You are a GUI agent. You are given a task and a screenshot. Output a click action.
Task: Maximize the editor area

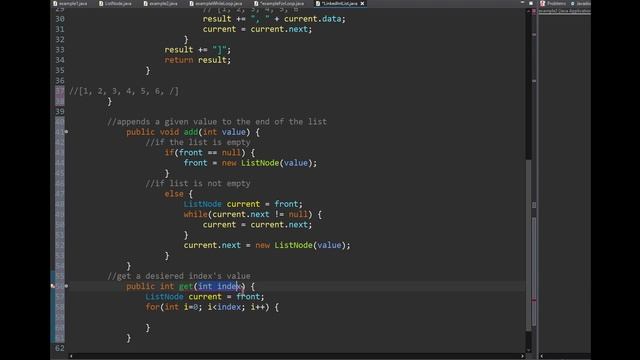(x=531, y=3)
